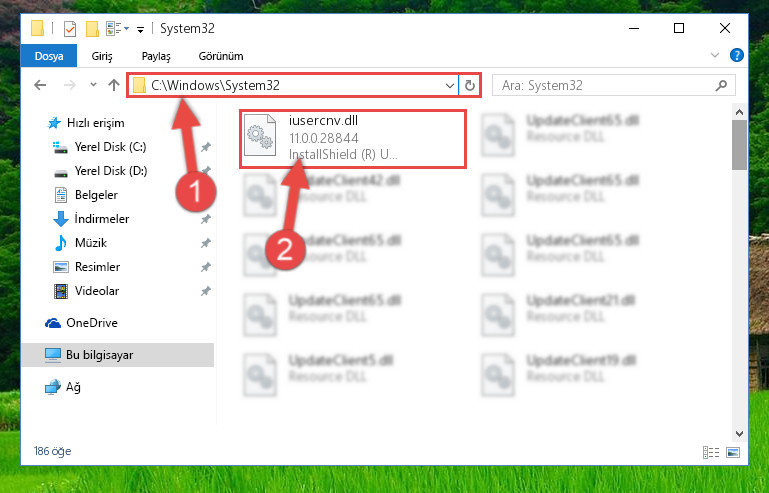This screenshot has width=769, height=493.
Task: Open the Paylaş tab
Action: tap(156, 56)
